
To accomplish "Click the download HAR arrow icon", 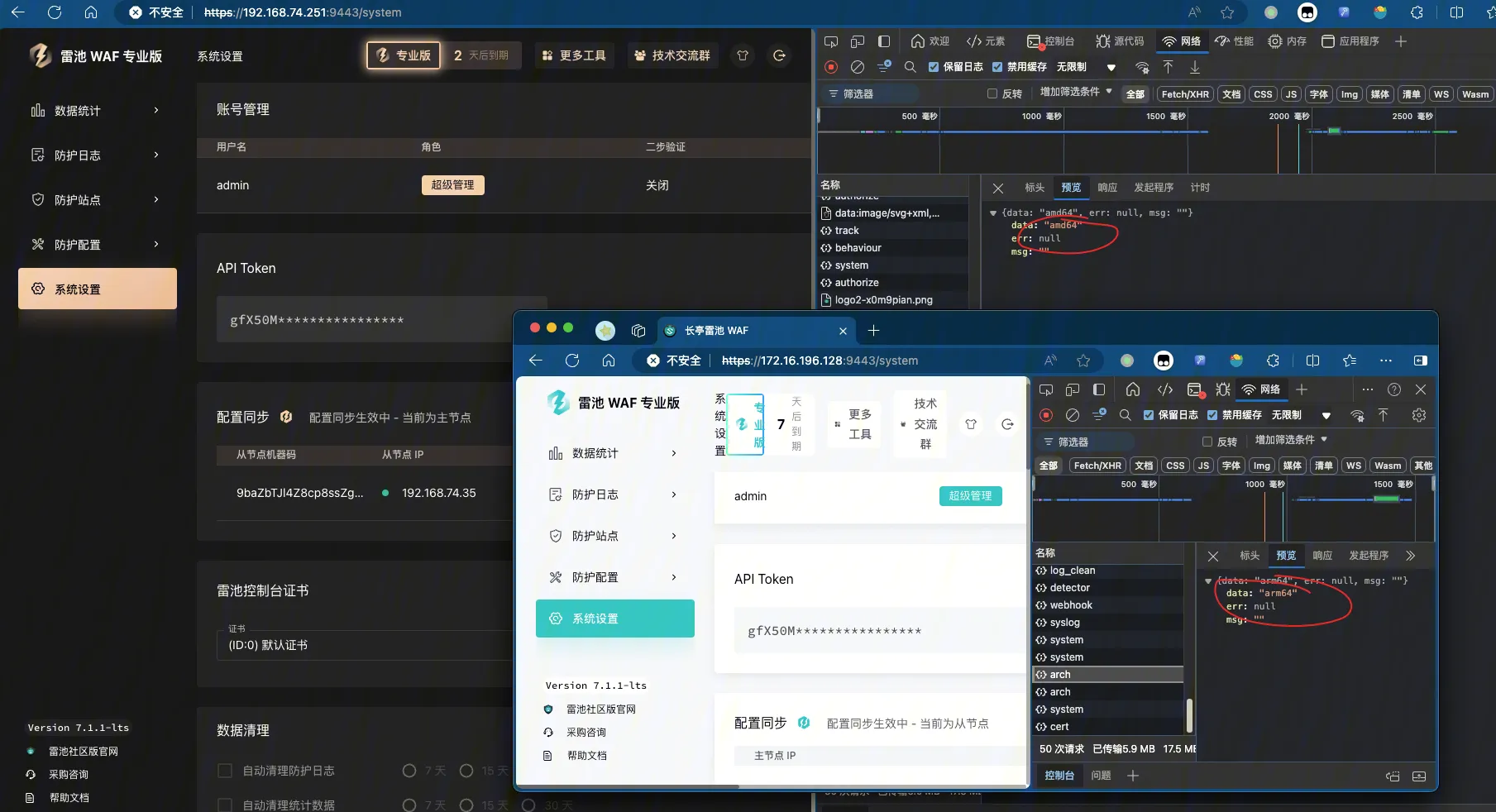I will (1195, 67).
